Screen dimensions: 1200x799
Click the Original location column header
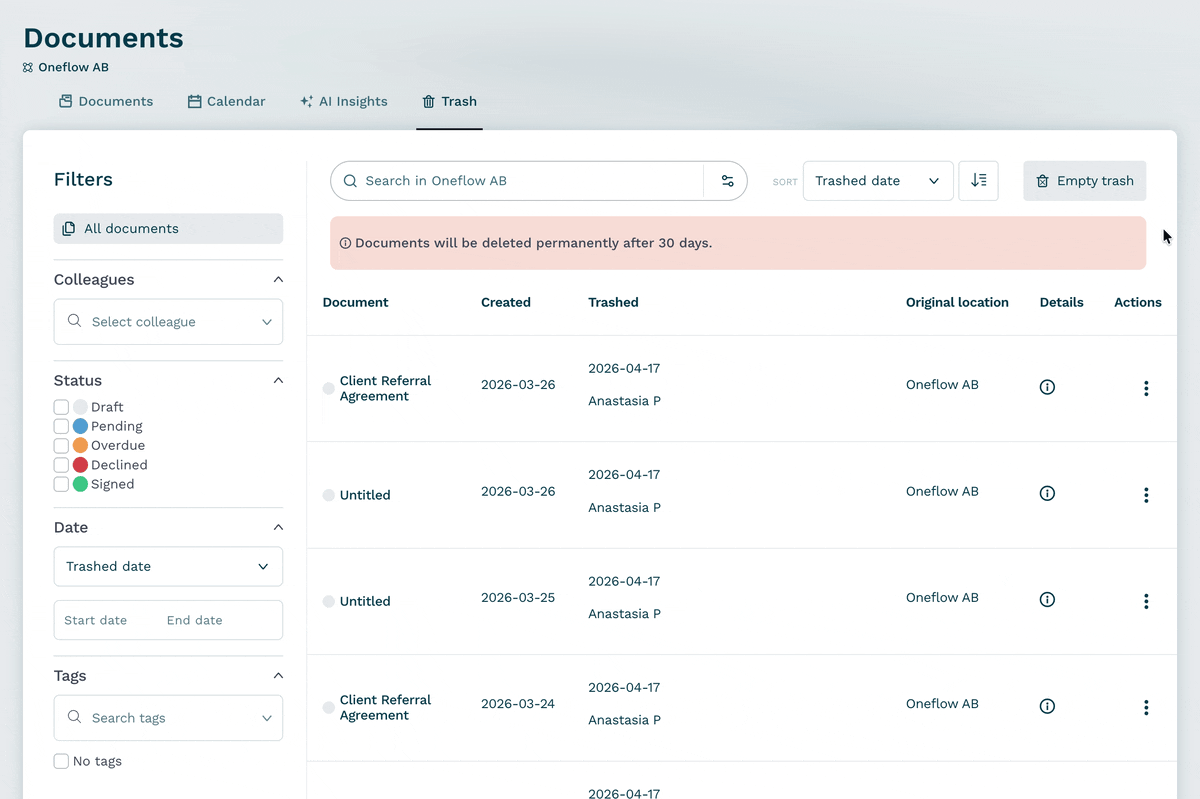point(957,302)
